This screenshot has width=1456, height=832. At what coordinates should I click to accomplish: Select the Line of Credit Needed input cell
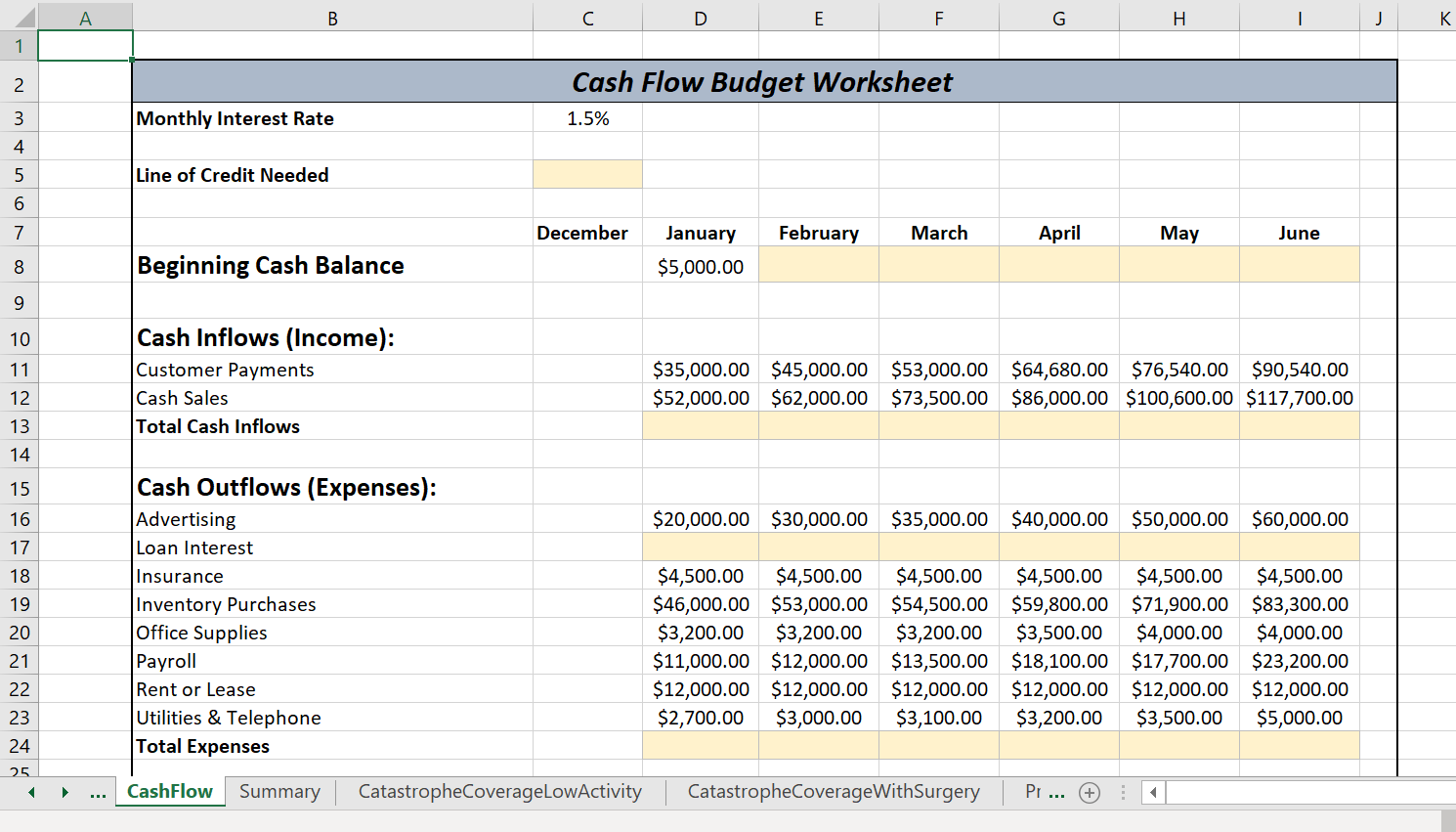[587, 174]
